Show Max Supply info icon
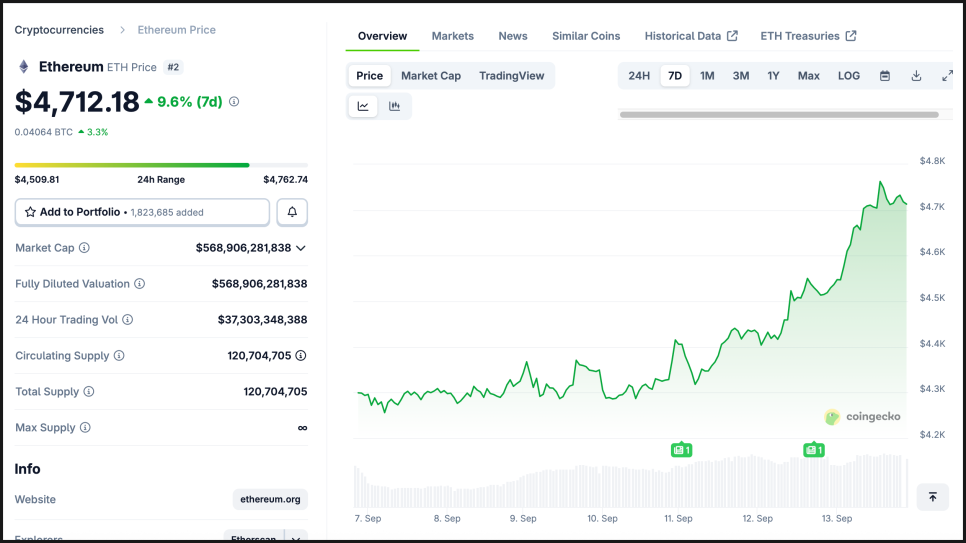Image resolution: width=966 pixels, height=543 pixels. [x=85, y=427]
